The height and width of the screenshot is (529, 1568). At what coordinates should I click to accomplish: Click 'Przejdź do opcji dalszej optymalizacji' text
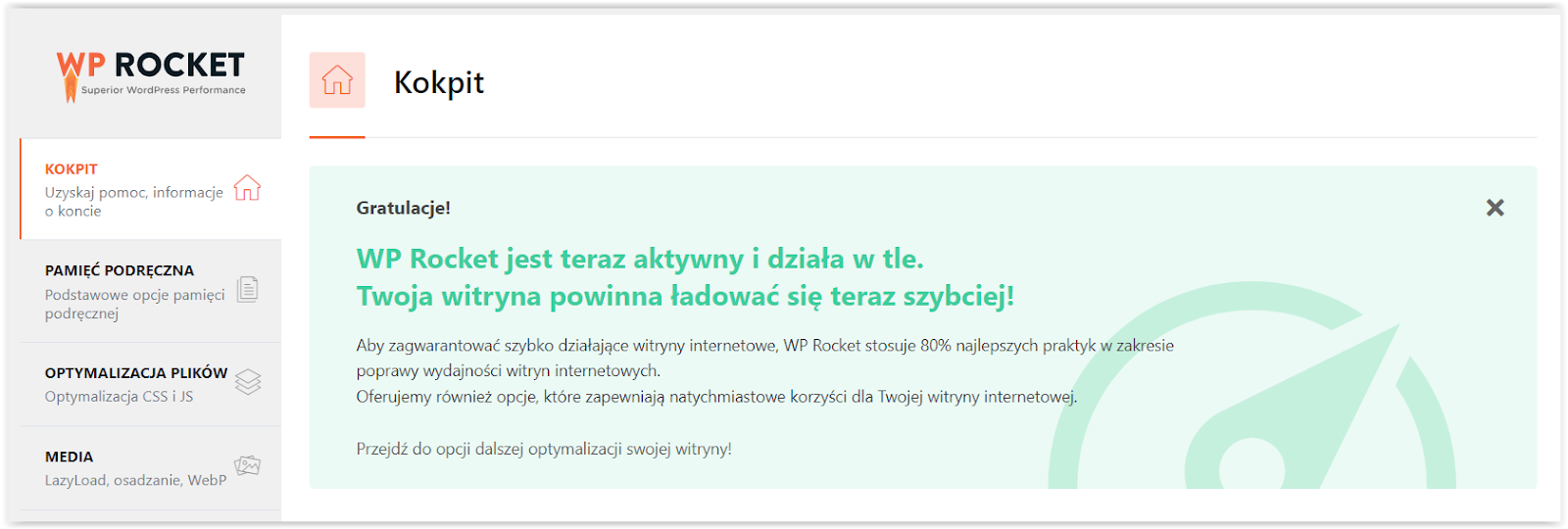[x=544, y=449]
